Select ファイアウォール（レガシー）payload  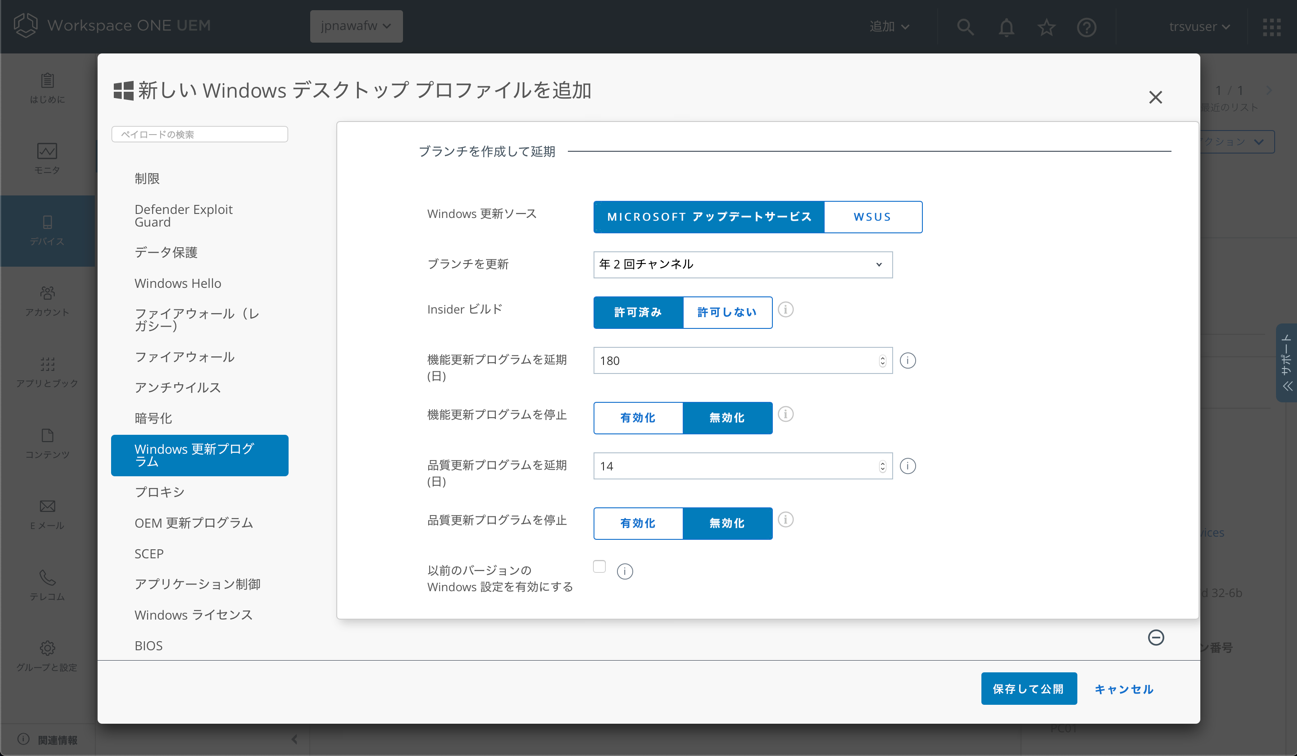tap(197, 320)
